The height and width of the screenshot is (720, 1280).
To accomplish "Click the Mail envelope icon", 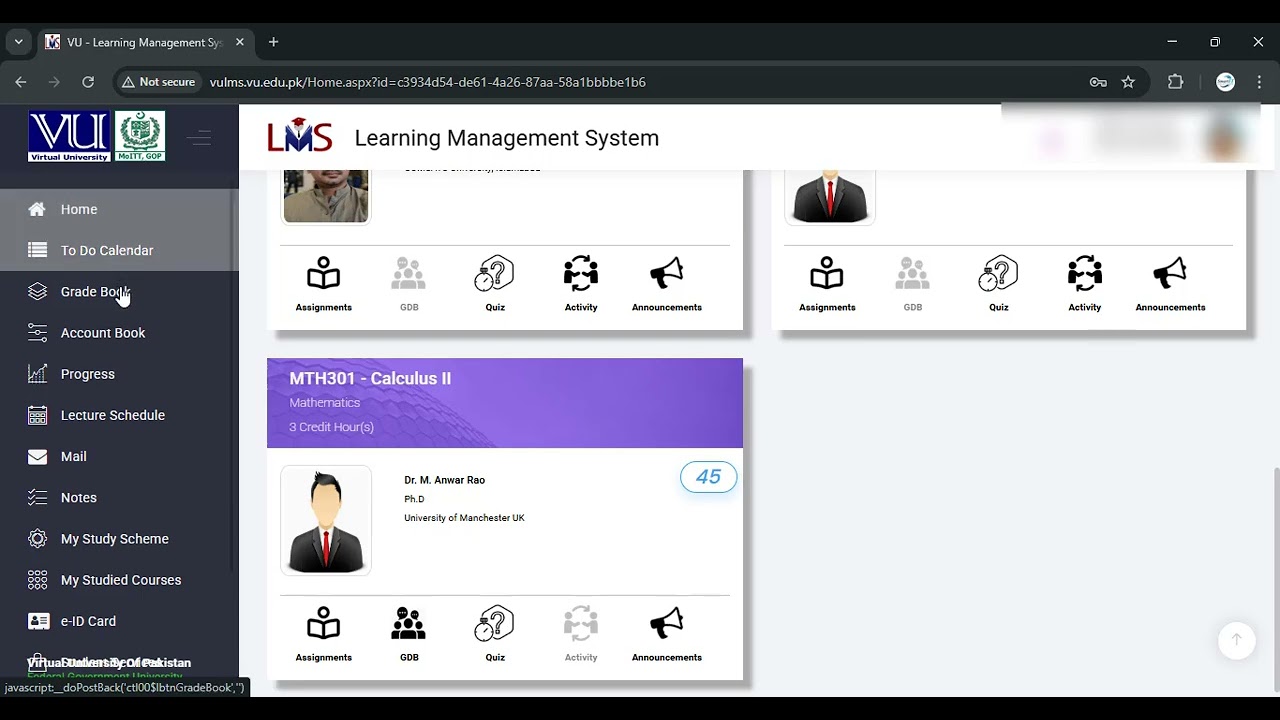I will 37,456.
